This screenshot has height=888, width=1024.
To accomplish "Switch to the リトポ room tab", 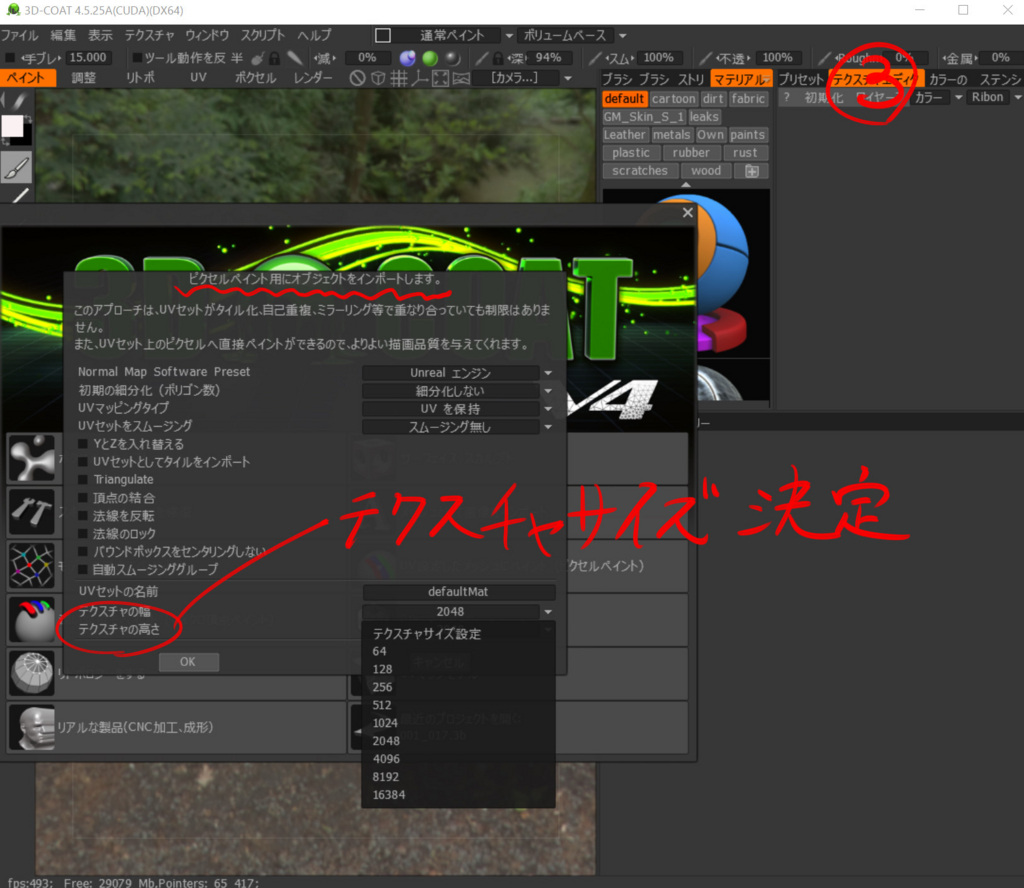I will pos(140,78).
